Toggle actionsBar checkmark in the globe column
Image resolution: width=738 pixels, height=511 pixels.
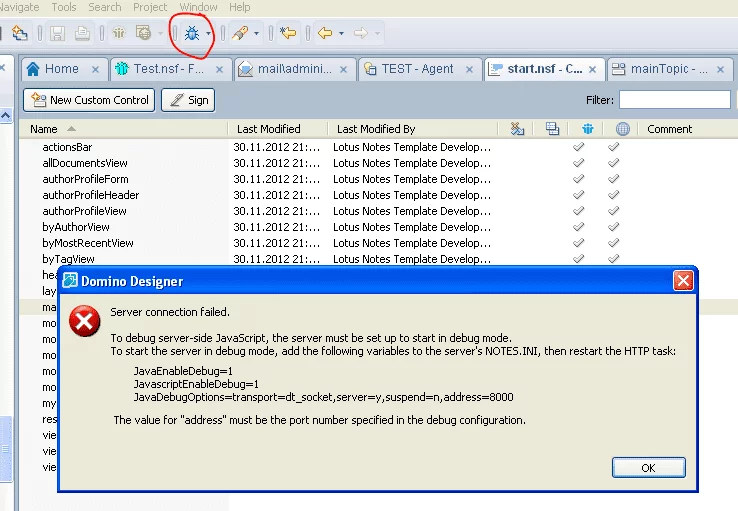(x=614, y=147)
